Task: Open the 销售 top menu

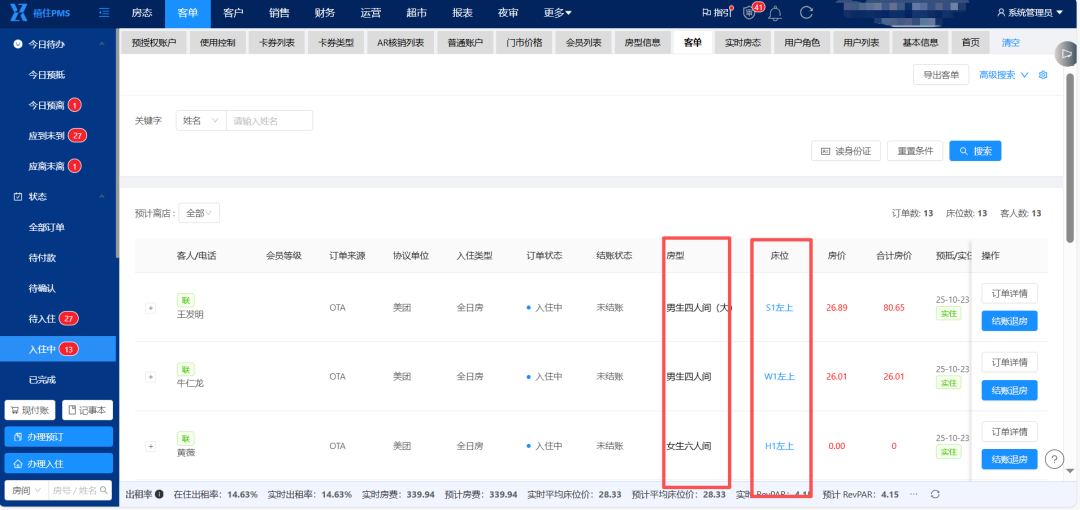Action: pyautogui.click(x=280, y=12)
